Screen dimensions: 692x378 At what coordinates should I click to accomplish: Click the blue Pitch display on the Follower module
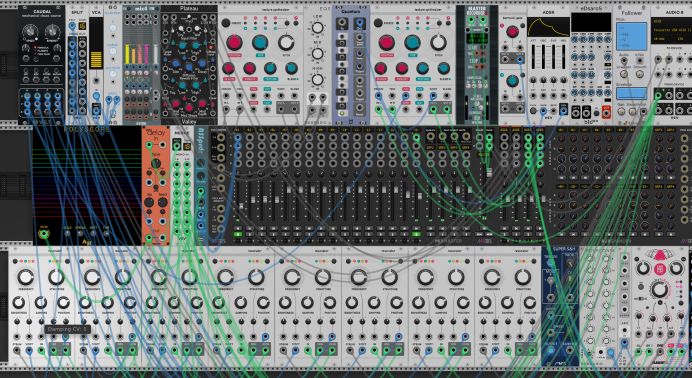click(x=632, y=36)
